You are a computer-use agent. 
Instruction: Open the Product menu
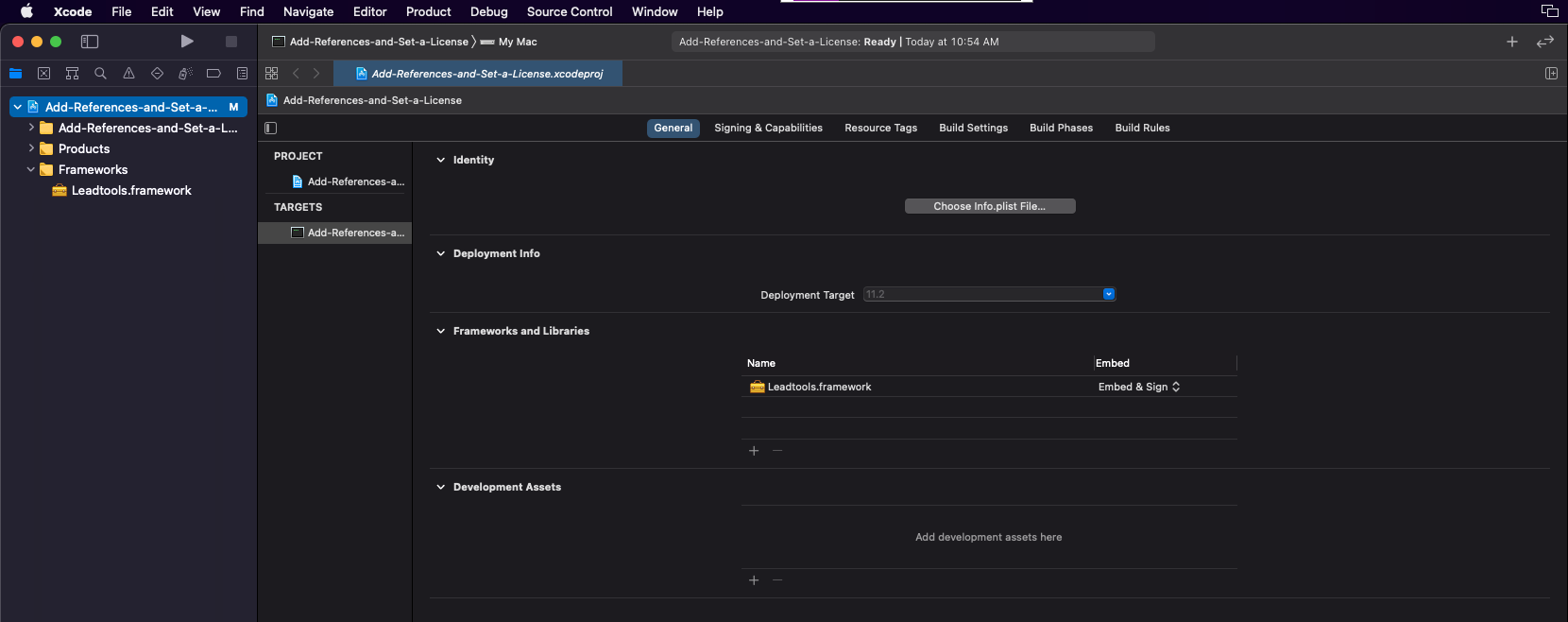click(428, 12)
